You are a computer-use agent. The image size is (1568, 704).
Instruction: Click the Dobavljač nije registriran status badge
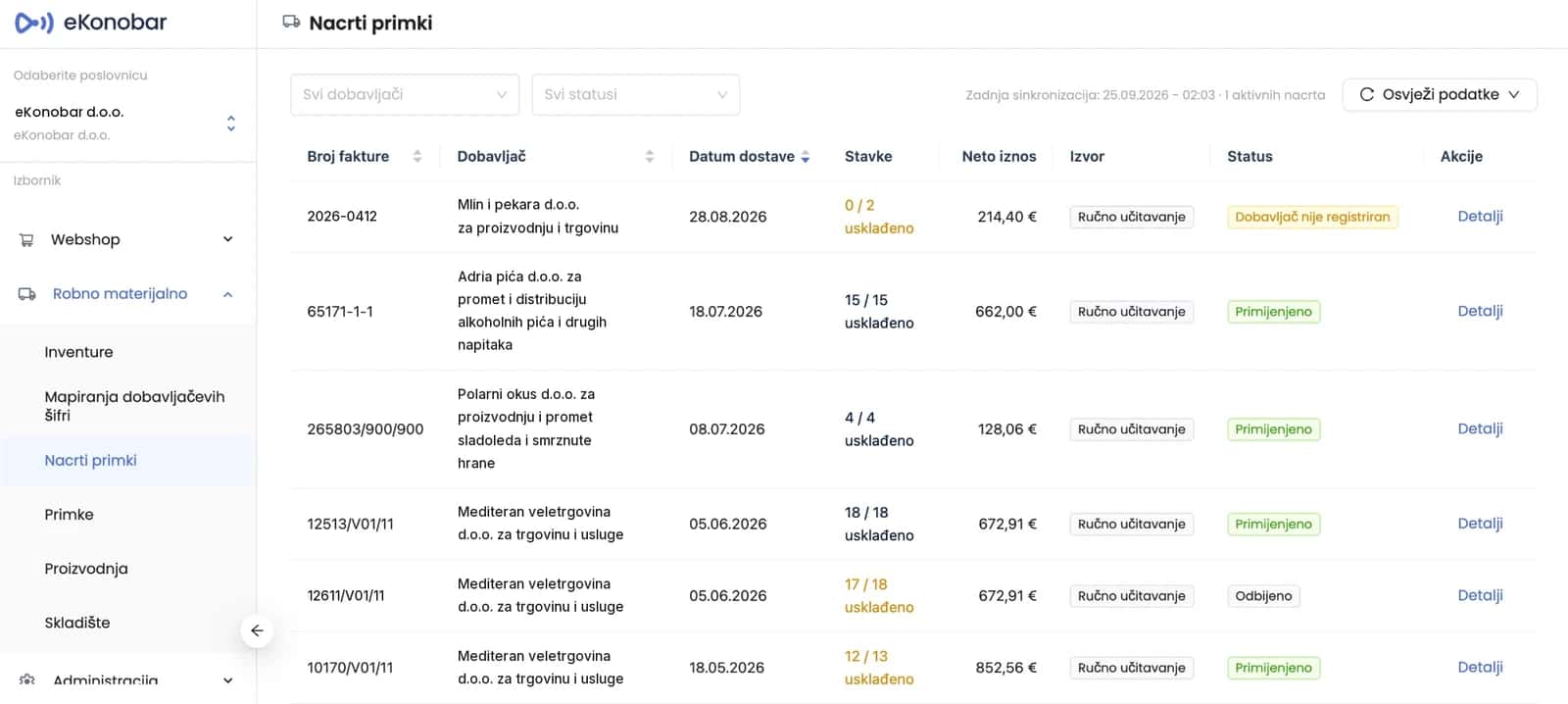point(1312,217)
